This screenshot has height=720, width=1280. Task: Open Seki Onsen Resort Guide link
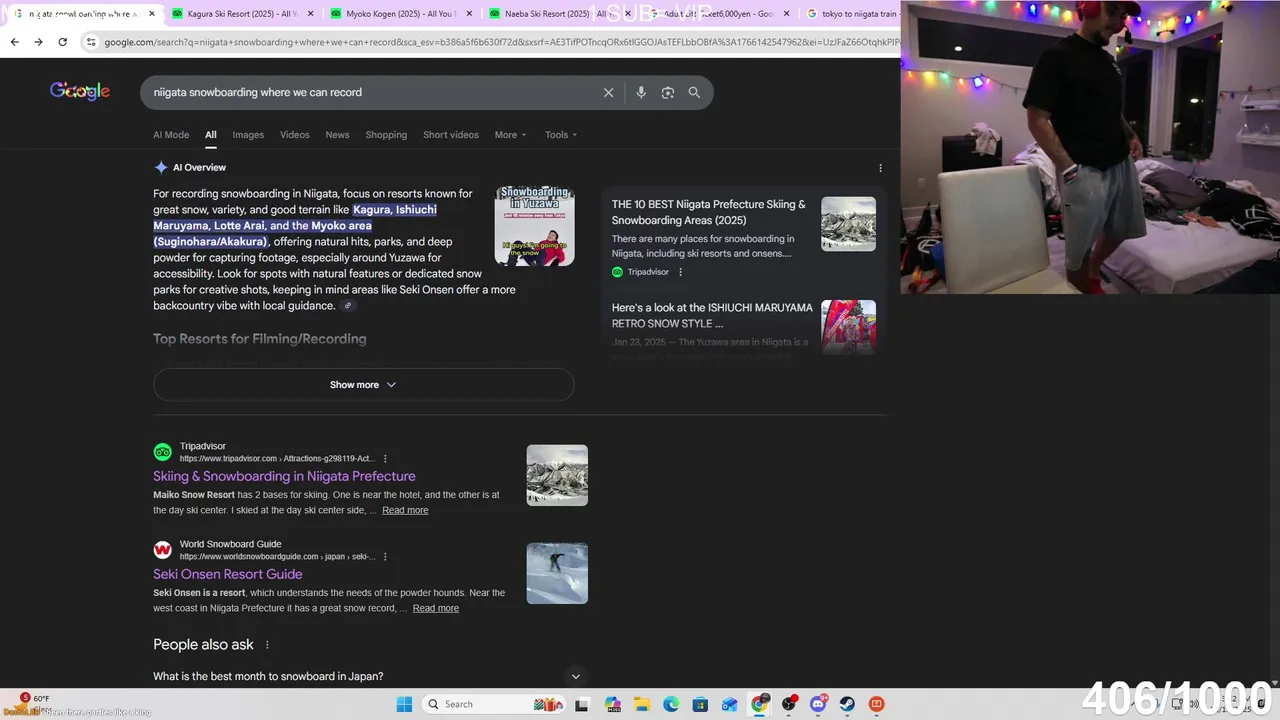pyautogui.click(x=227, y=574)
